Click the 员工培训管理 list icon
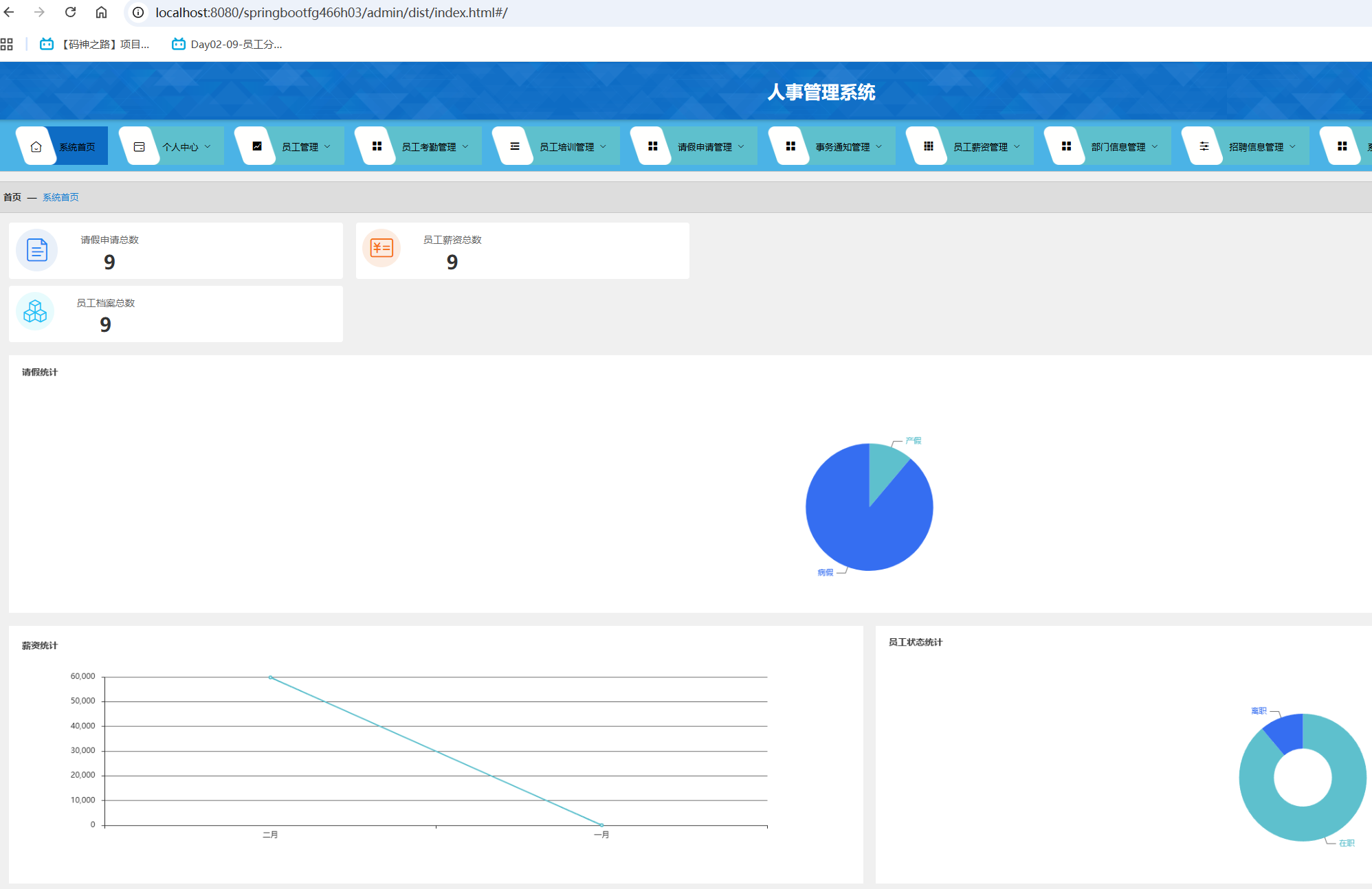Viewport: 1372px width, 889px height. (x=514, y=146)
